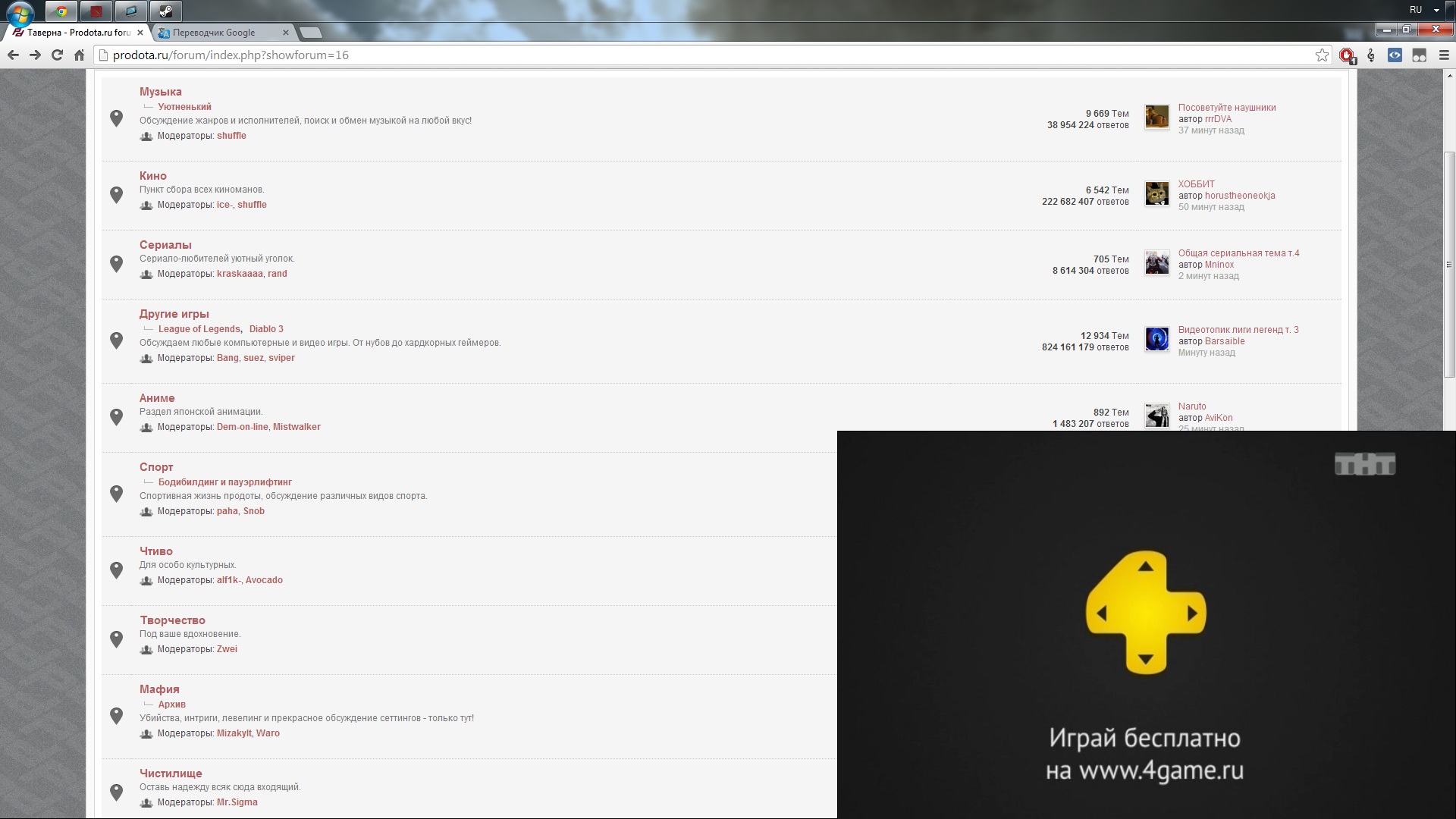Click the avatar thumbnail next to Общая сериальная тема
Image resolution: width=1456 pixels, height=819 pixels.
tap(1156, 263)
